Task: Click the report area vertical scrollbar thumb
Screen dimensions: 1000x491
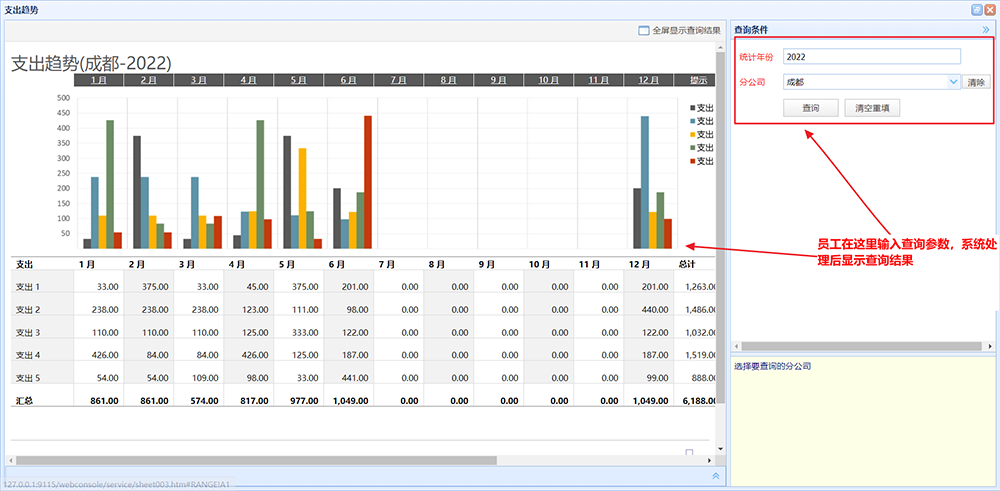Action: point(720,226)
